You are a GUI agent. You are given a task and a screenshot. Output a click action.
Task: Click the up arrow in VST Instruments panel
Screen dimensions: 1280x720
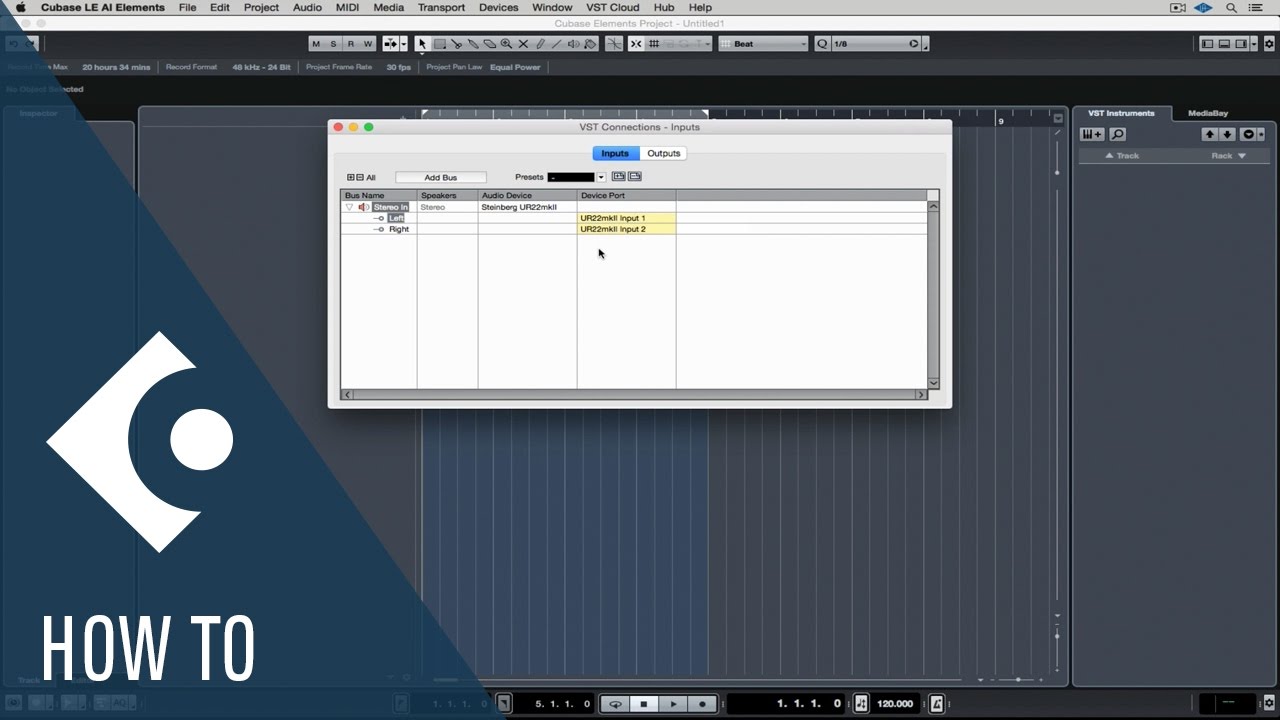1210,134
